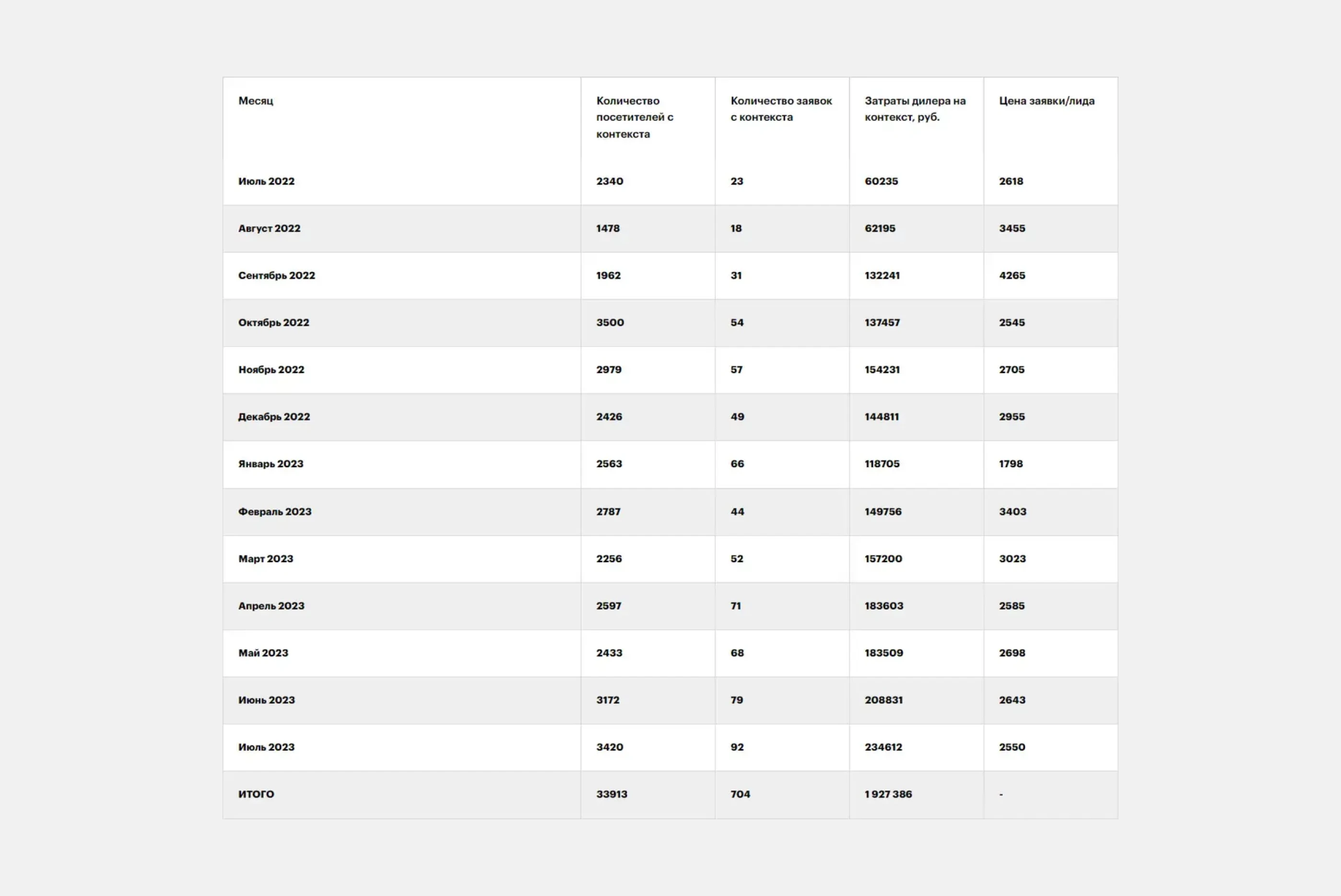Image resolution: width=1341 pixels, height=896 pixels.
Task: Click the "Месяц" column header
Action: [256, 101]
